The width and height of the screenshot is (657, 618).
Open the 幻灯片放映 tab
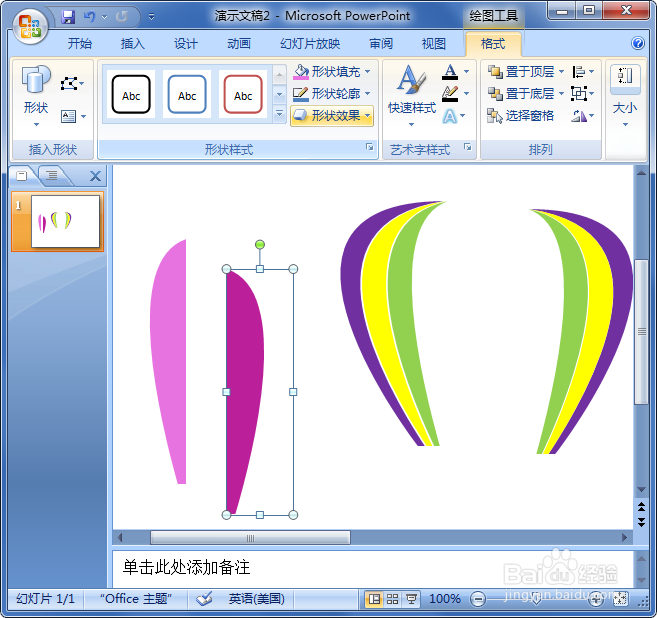(310, 44)
